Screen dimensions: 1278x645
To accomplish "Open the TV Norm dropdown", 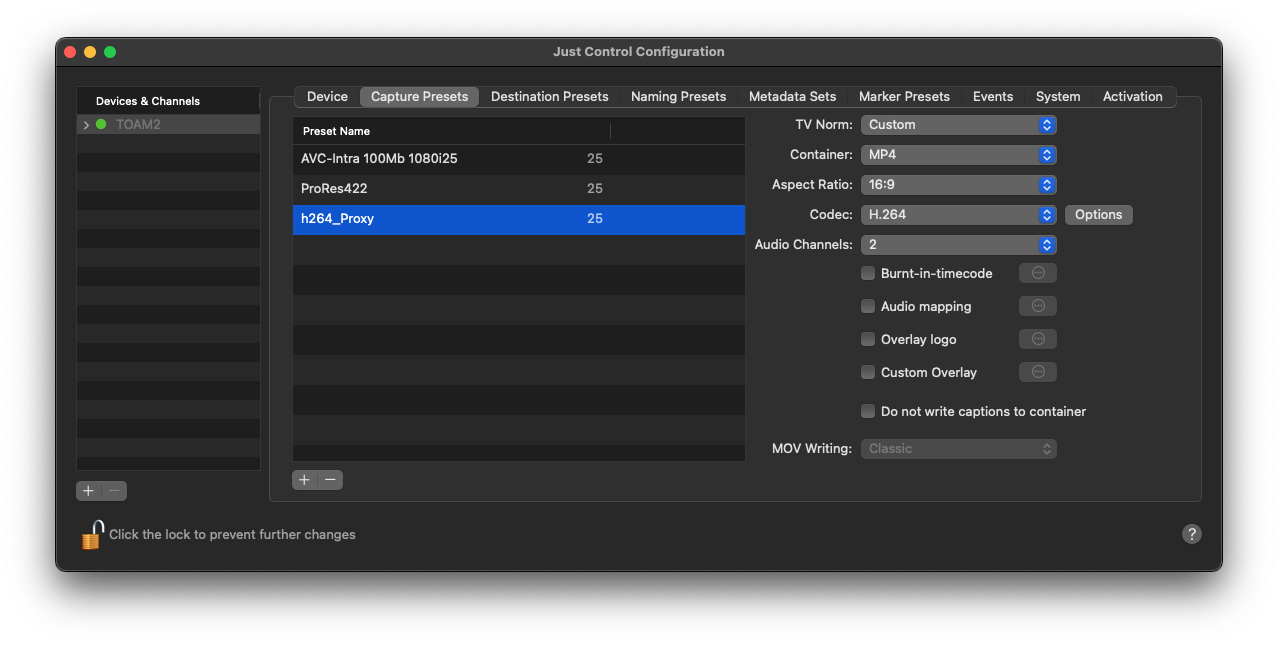I will tap(958, 125).
